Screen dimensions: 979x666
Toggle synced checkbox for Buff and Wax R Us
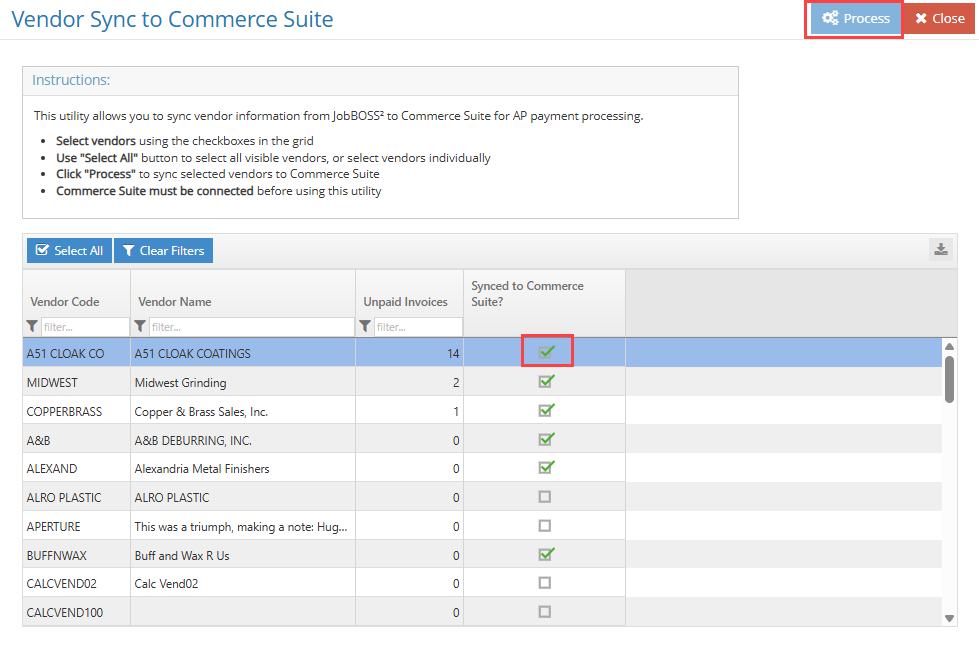(546, 554)
